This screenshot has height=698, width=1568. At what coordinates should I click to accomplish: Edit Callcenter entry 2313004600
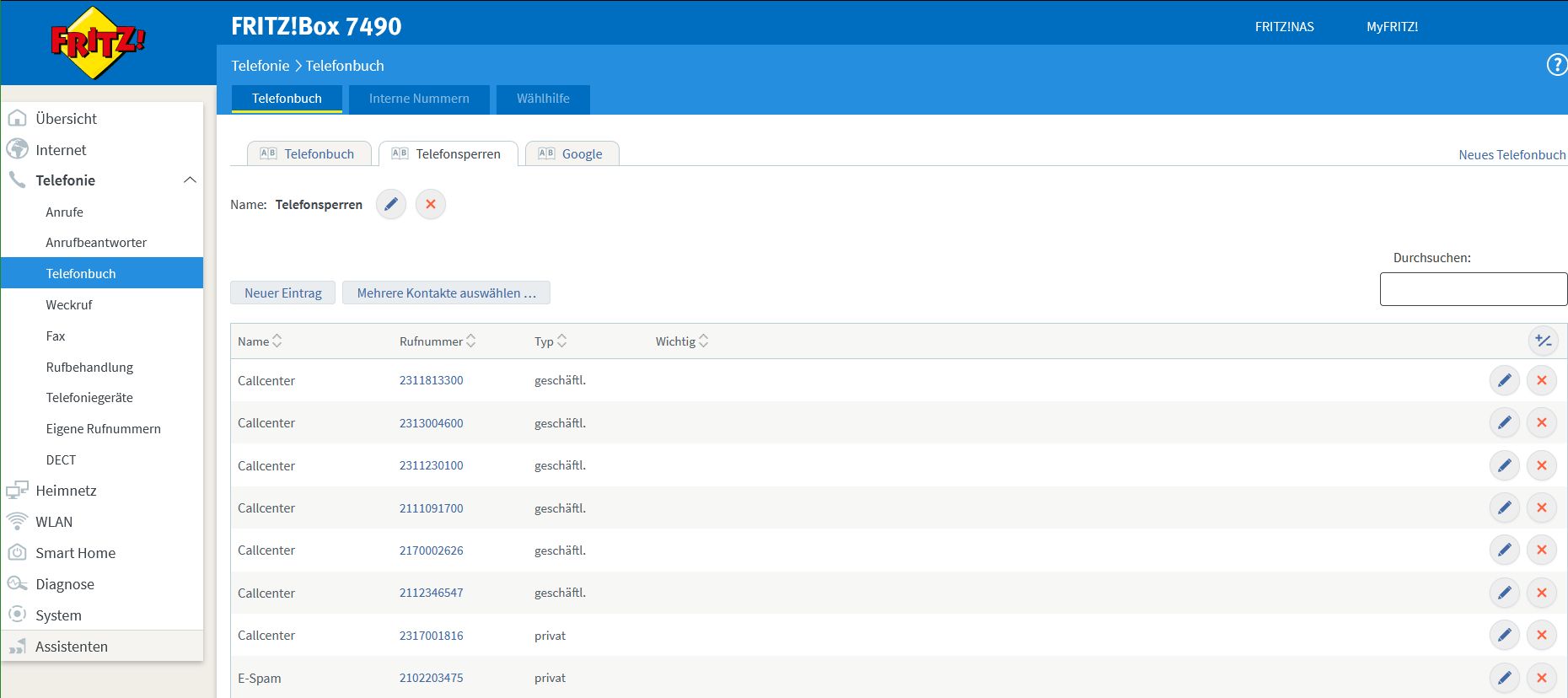1504,422
